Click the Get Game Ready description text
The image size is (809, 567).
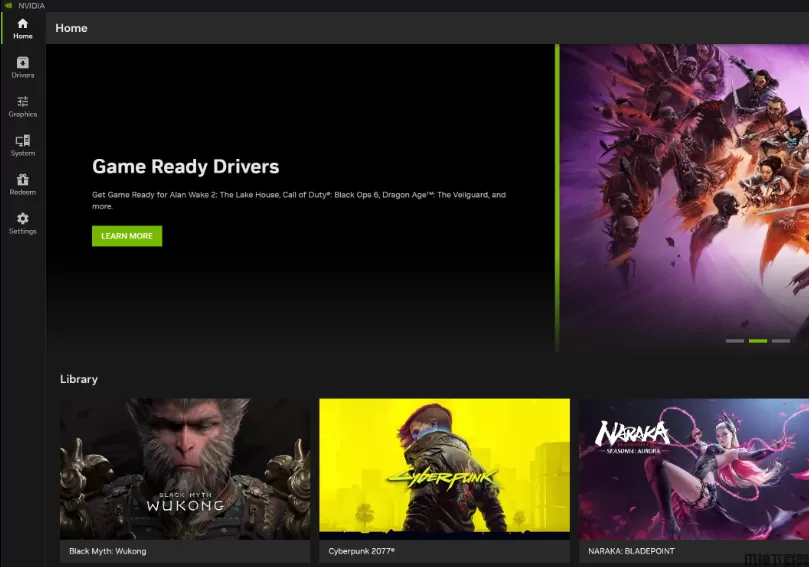coord(299,200)
